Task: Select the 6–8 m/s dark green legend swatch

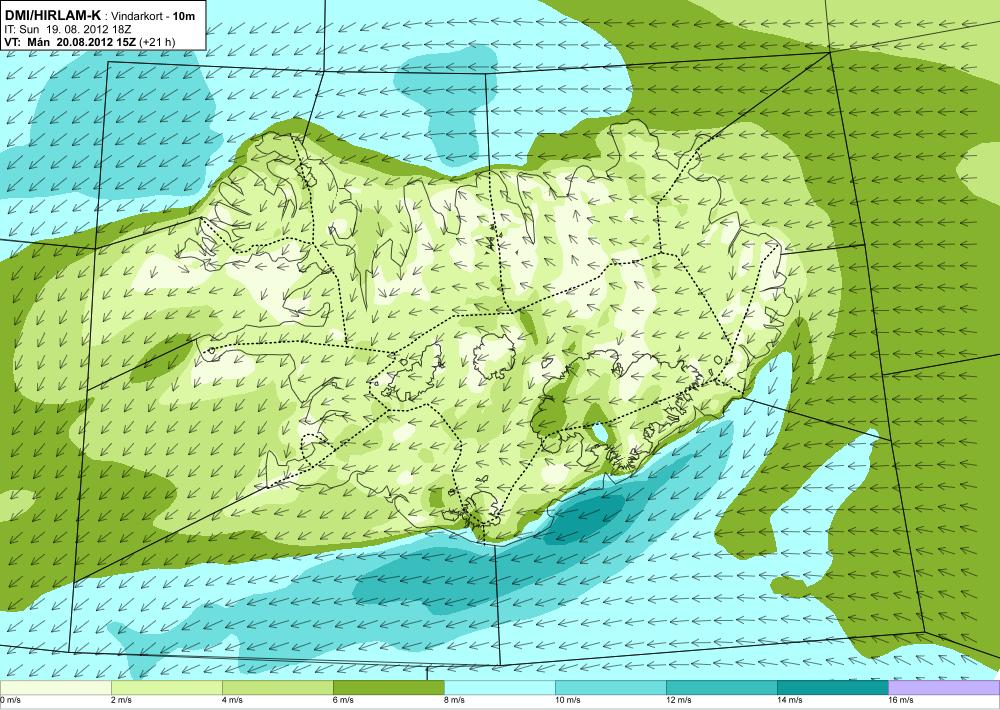Action: (x=388, y=688)
